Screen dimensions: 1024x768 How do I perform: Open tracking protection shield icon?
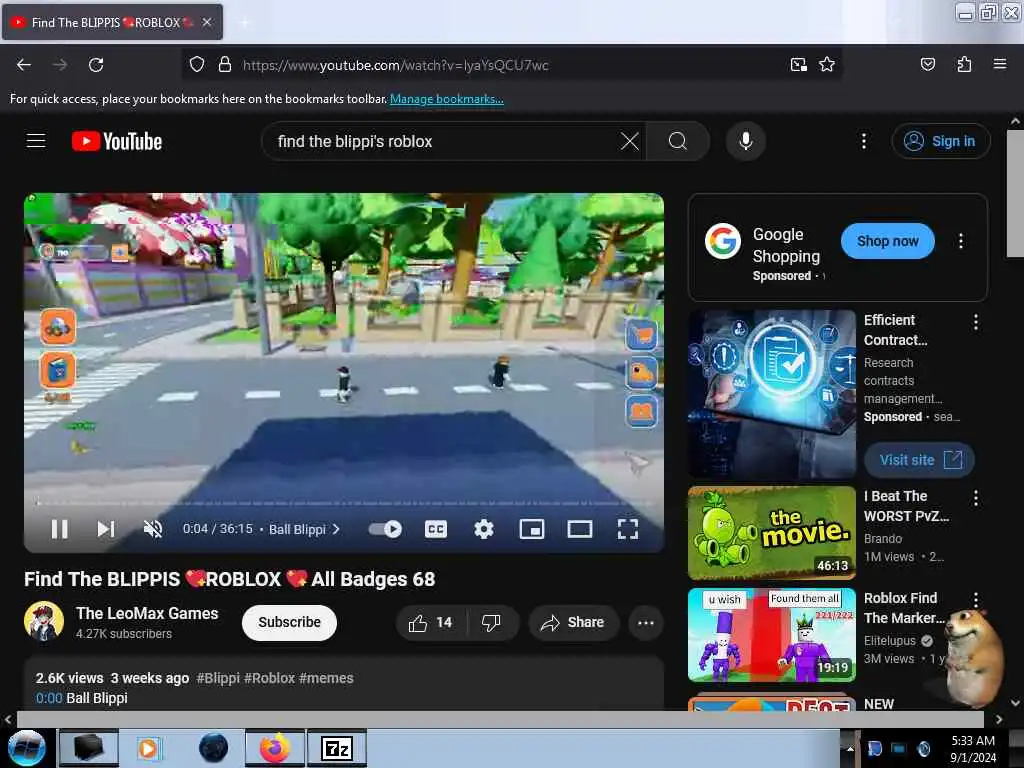(197, 65)
